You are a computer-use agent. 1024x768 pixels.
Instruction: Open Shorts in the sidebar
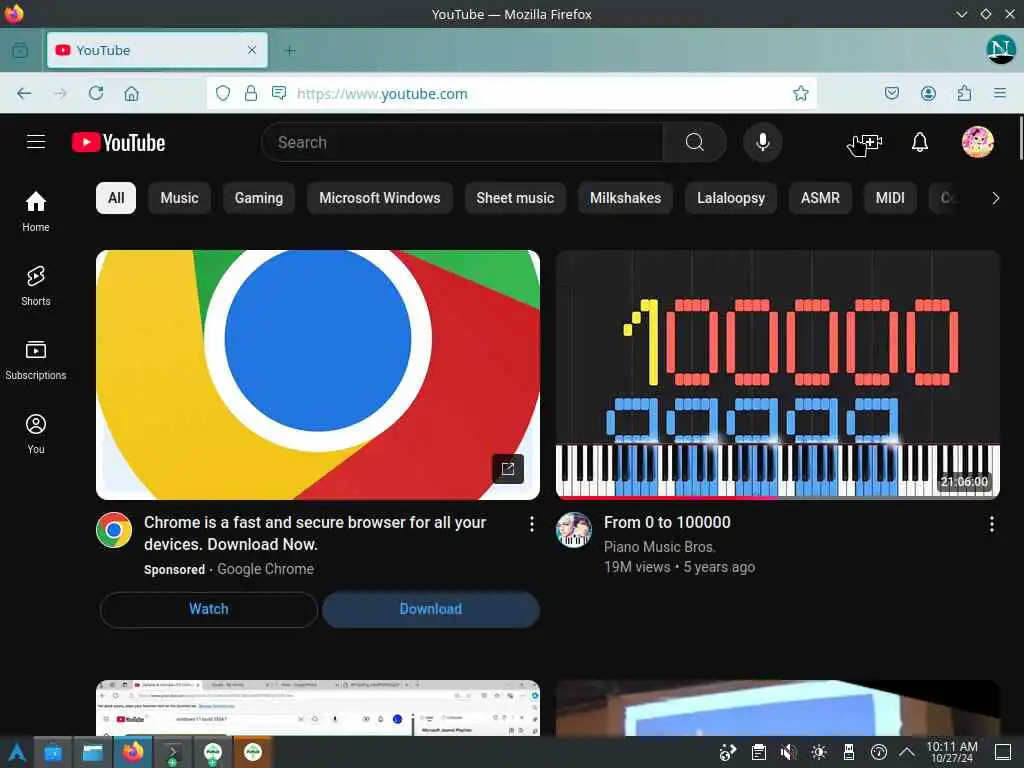pyautogui.click(x=35, y=285)
